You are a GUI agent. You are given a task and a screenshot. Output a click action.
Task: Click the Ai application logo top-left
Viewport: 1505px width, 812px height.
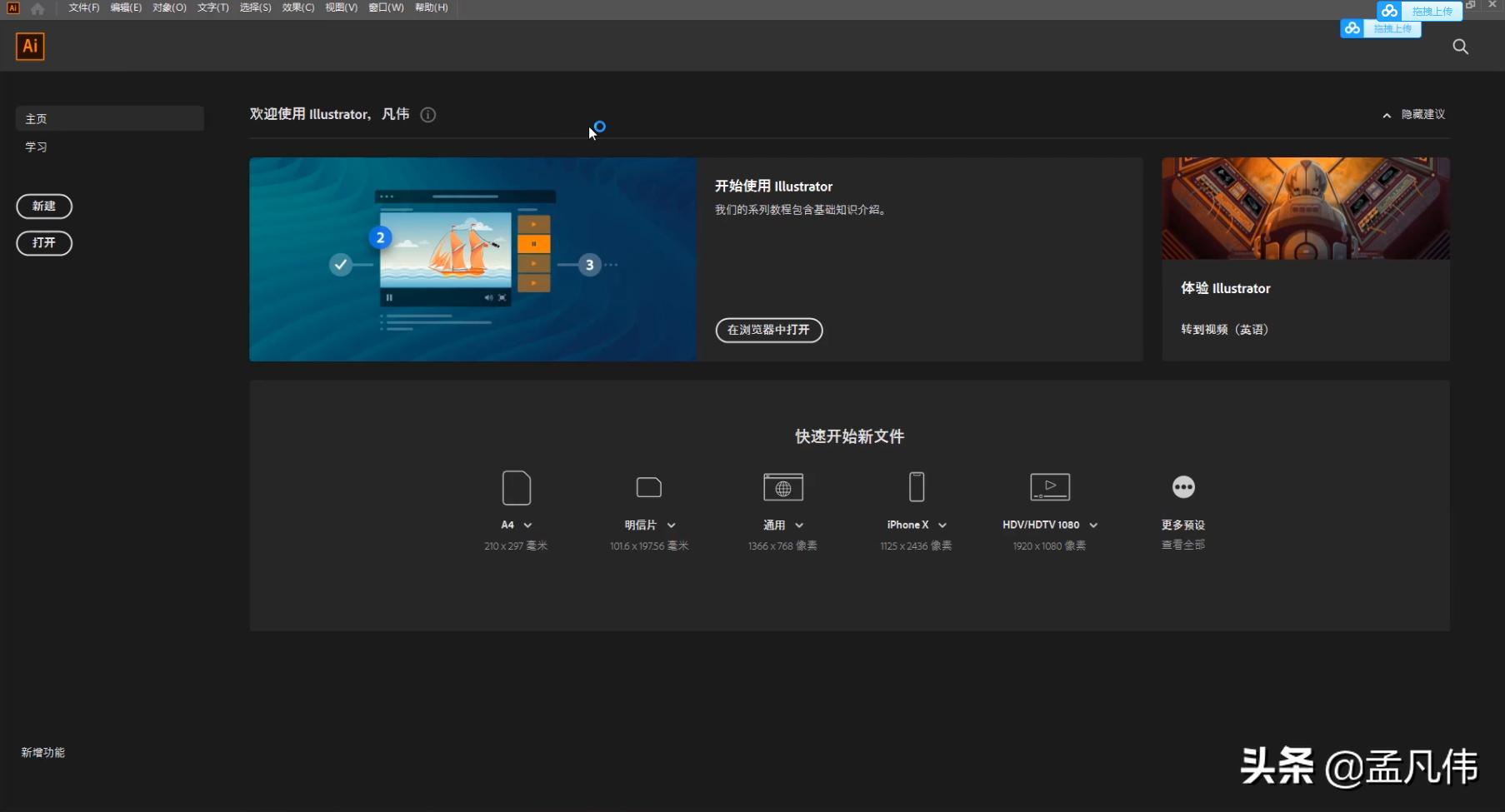[29, 47]
